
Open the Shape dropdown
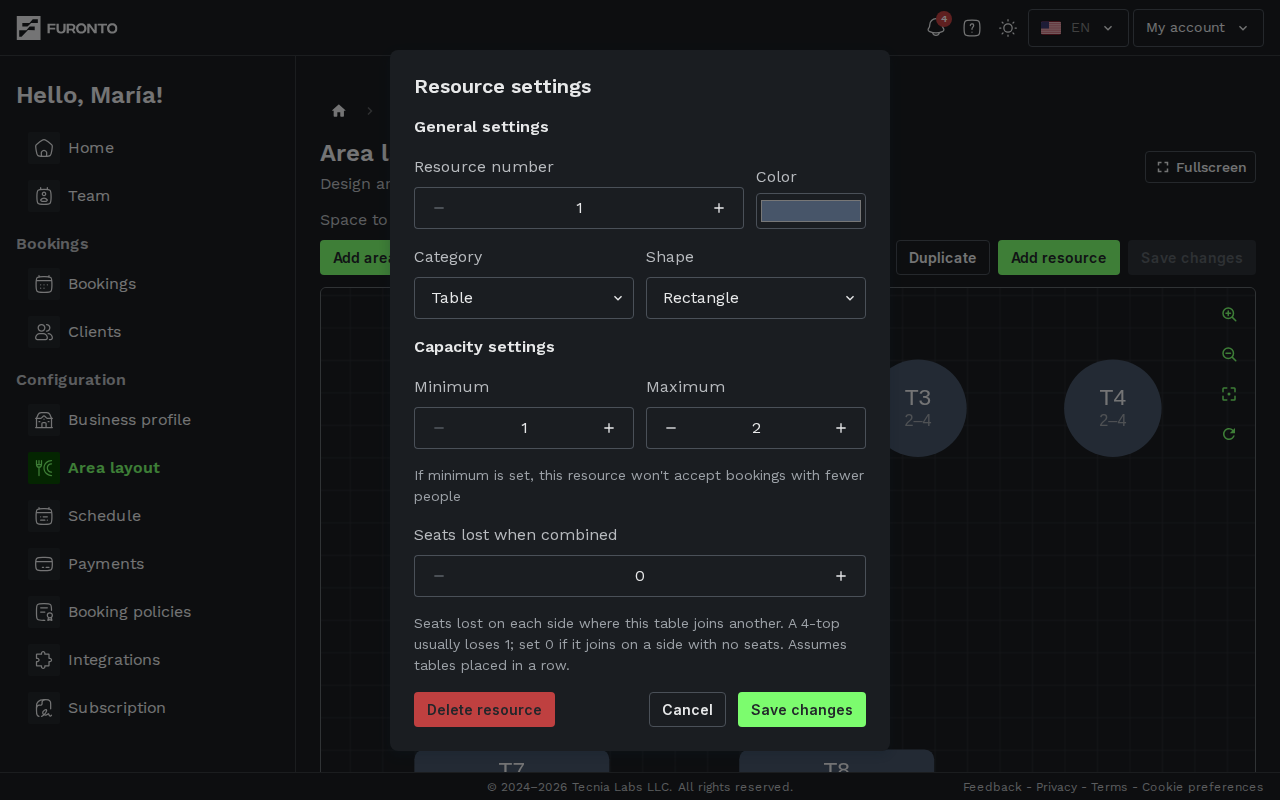(x=756, y=298)
